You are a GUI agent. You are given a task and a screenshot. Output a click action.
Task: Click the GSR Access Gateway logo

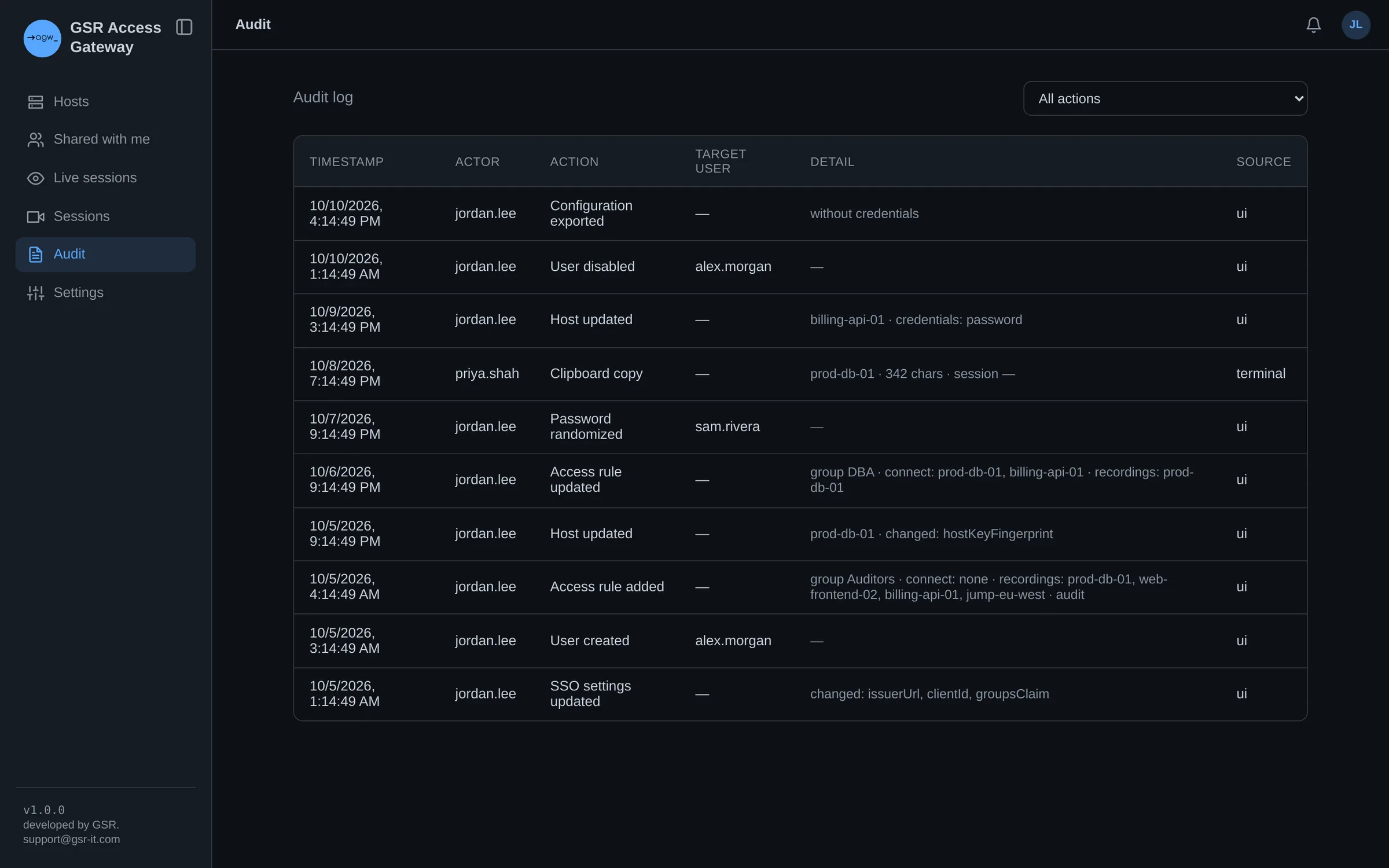pos(42,38)
